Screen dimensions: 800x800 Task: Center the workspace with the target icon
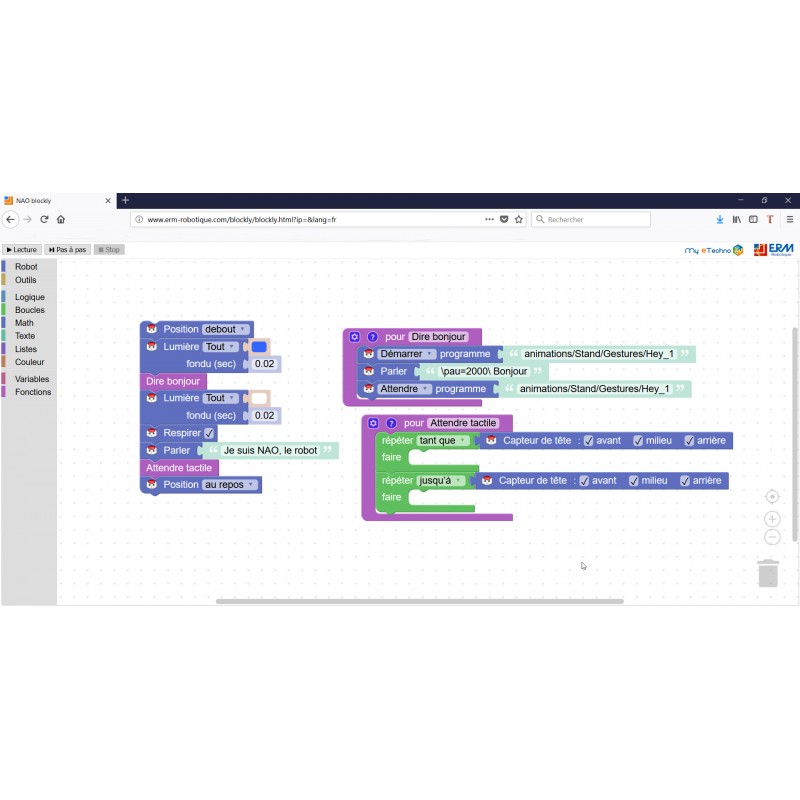coord(772,497)
